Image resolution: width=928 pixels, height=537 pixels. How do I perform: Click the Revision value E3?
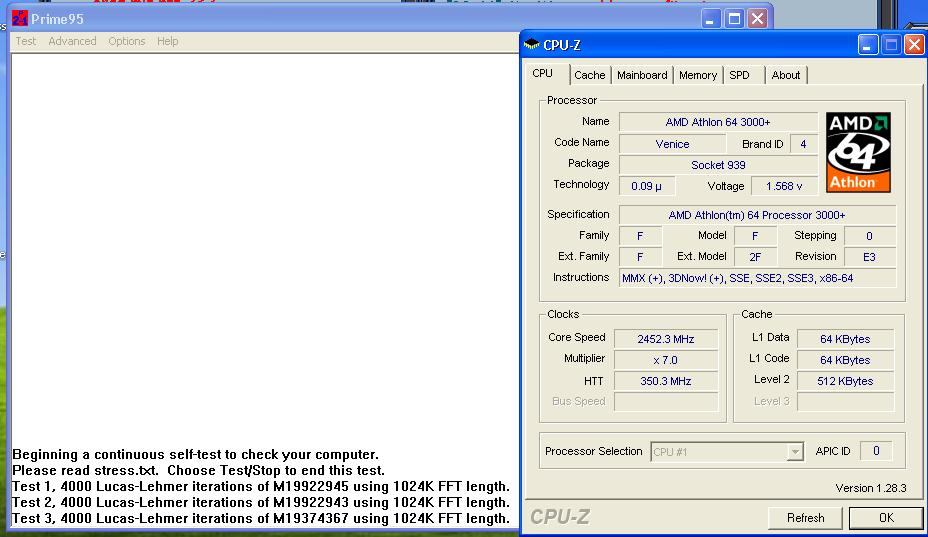coord(869,257)
